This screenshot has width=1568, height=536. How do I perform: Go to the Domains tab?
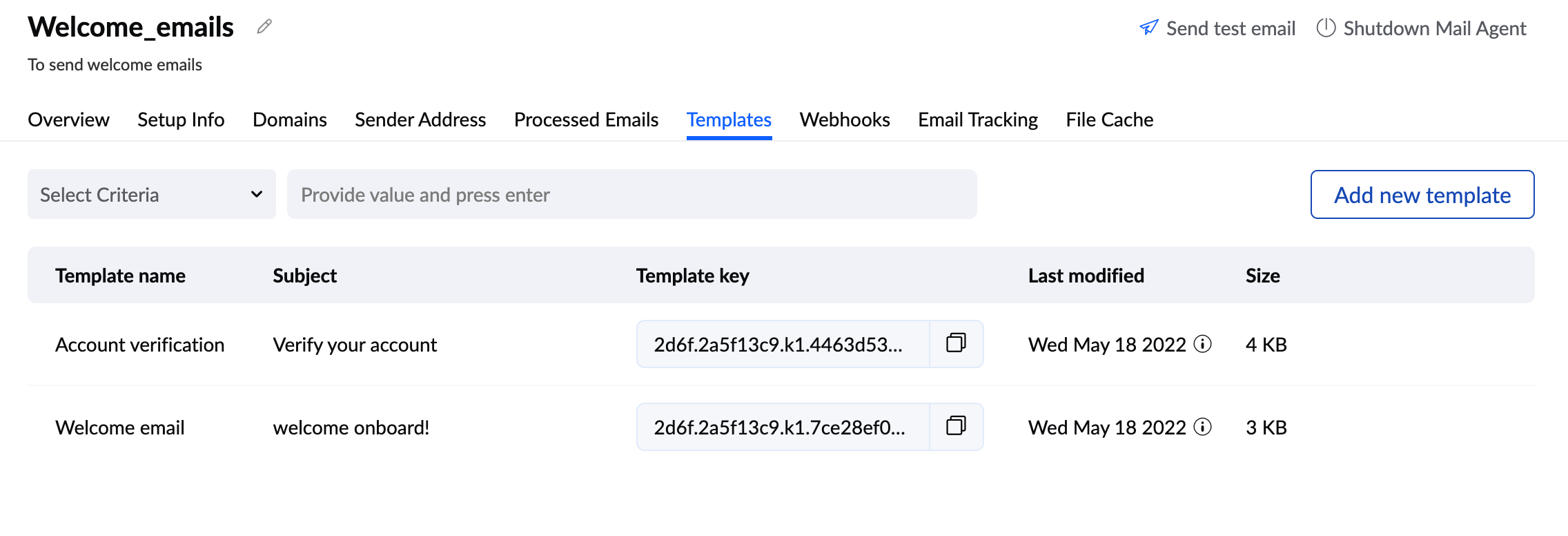[289, 119]
